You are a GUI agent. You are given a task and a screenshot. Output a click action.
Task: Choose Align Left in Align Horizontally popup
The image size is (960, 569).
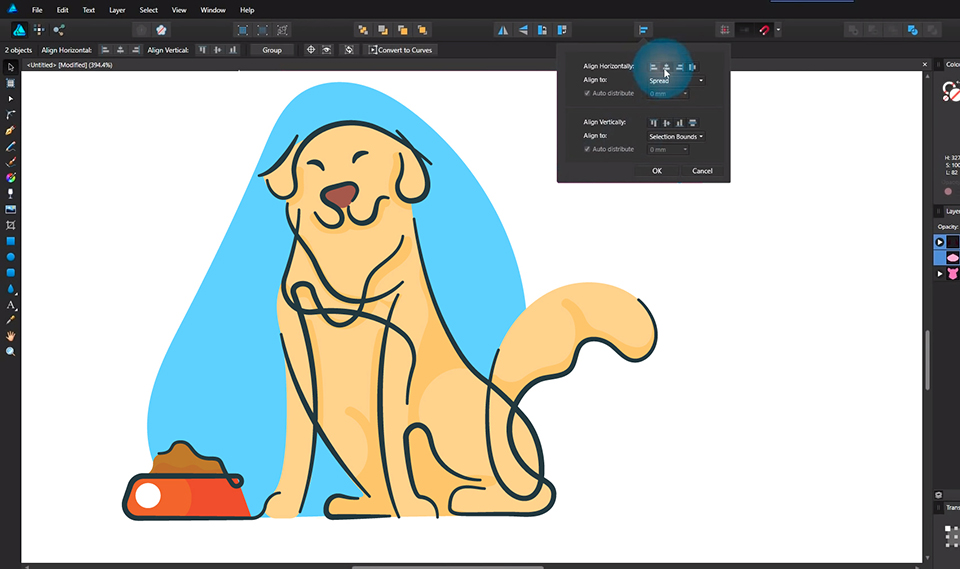tap(653, 67)
